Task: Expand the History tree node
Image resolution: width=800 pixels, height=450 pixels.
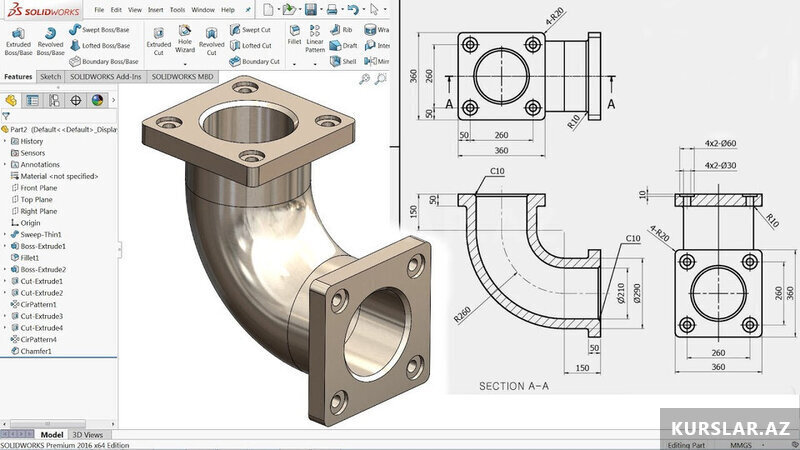Action: click(5, 141)
